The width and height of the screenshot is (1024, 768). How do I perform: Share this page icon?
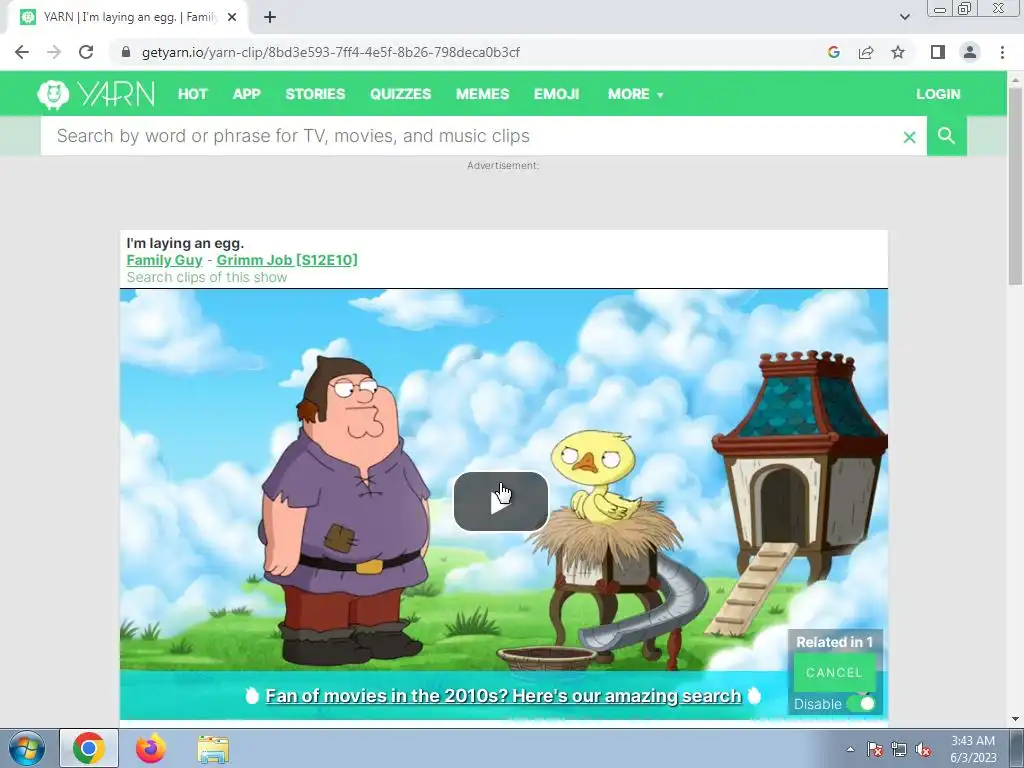point(866,52)
